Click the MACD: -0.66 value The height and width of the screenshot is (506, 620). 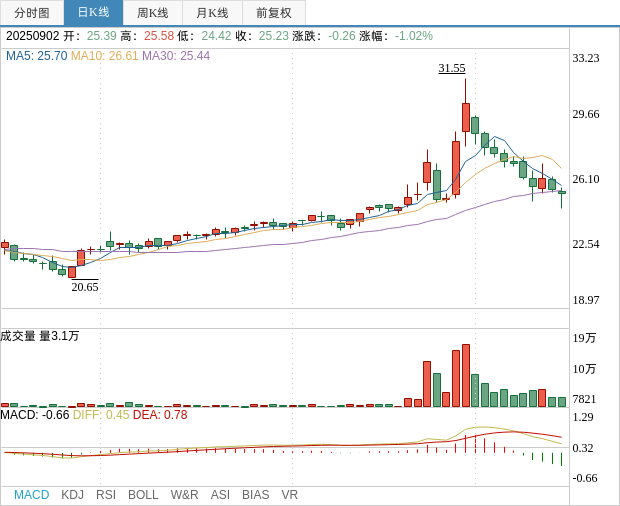click(35, 415)
